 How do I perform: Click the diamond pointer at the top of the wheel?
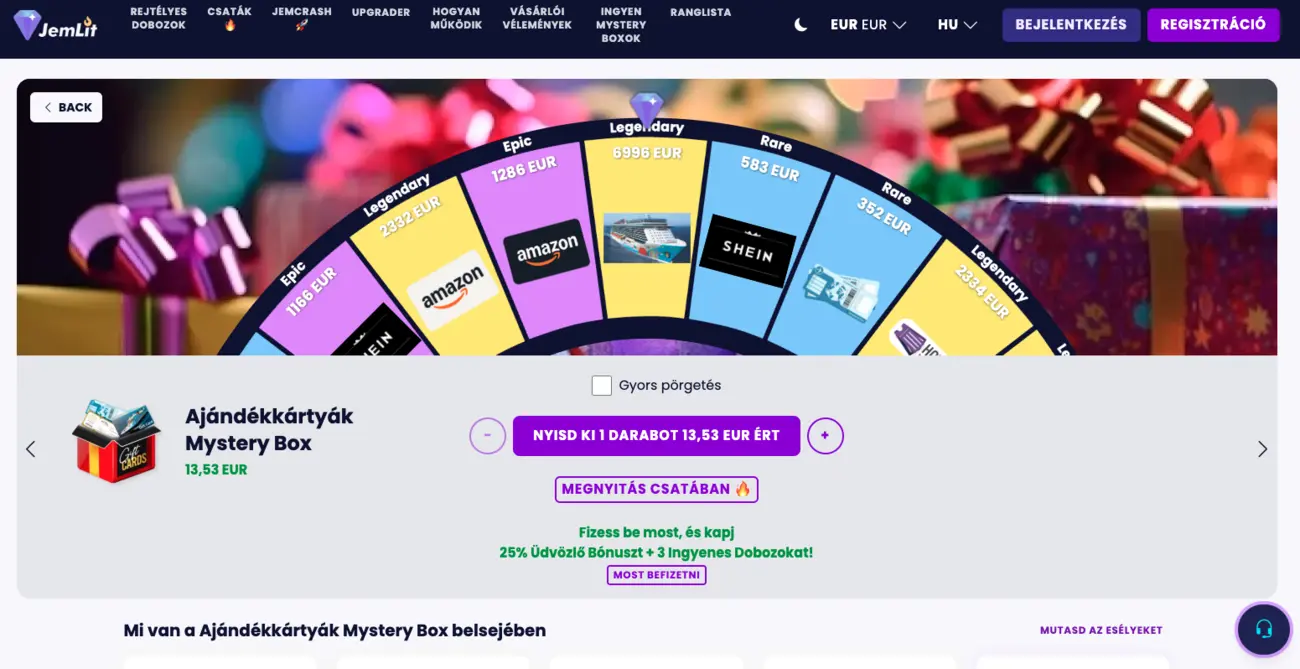(x=647, y=108)
